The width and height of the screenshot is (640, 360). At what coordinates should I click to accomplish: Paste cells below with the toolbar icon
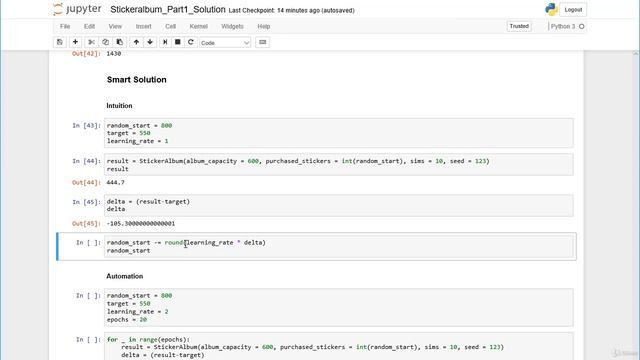pyautogui.click(x=120, y=42)
